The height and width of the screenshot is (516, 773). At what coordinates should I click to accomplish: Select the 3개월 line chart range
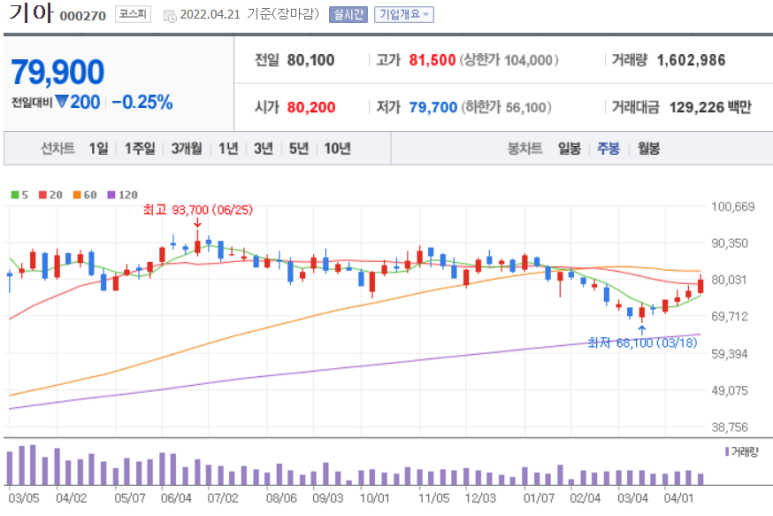tap(186, 149)
